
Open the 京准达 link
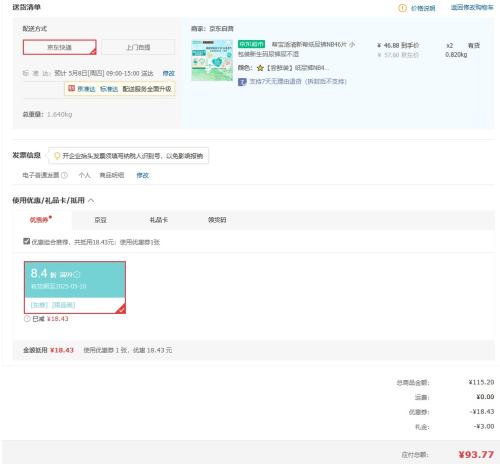point(86,89)
